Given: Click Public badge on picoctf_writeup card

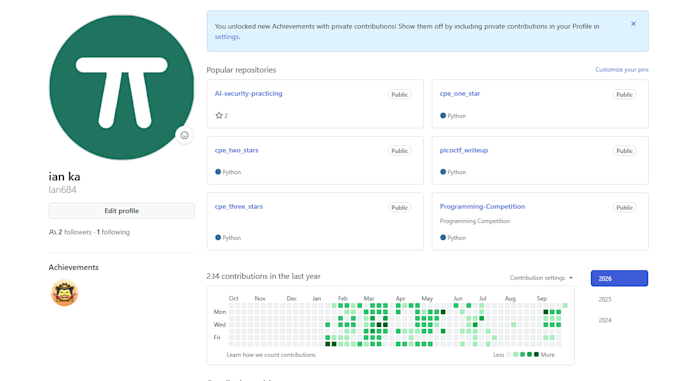Looking at the screenshot, I should (x=624, y=151).
